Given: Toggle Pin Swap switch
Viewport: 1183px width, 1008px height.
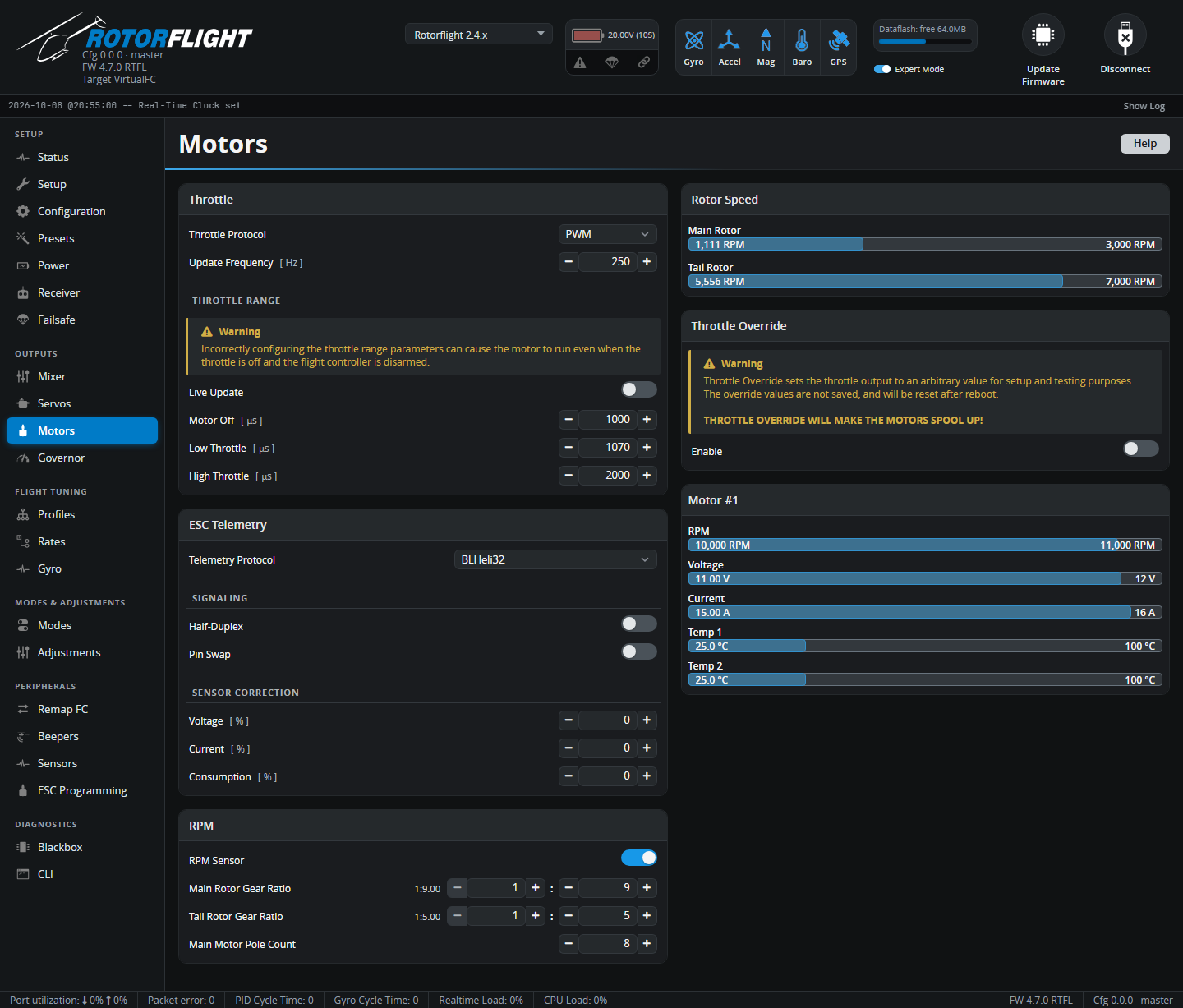Looking at the screenshot, I should pyautogui.click(x=639, y=651).
